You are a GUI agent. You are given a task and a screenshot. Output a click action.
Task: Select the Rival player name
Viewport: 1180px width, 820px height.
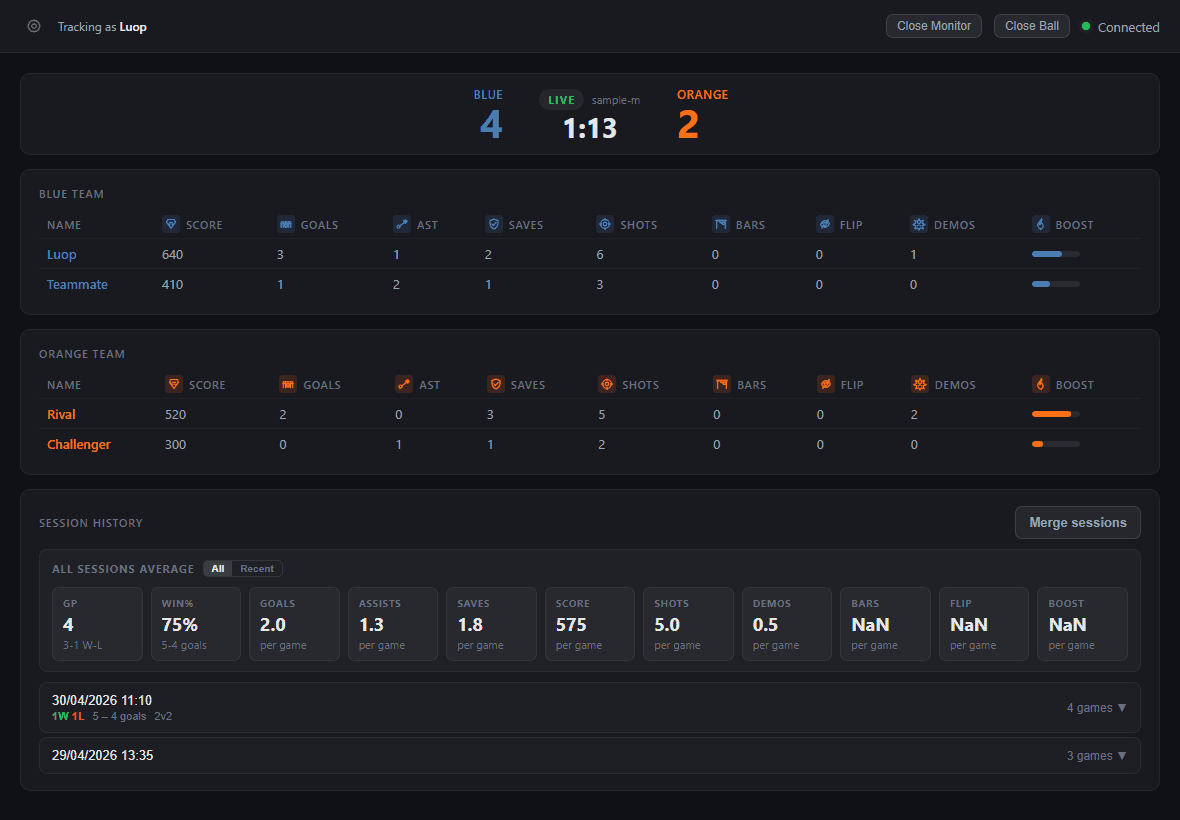tap(61, 415)
